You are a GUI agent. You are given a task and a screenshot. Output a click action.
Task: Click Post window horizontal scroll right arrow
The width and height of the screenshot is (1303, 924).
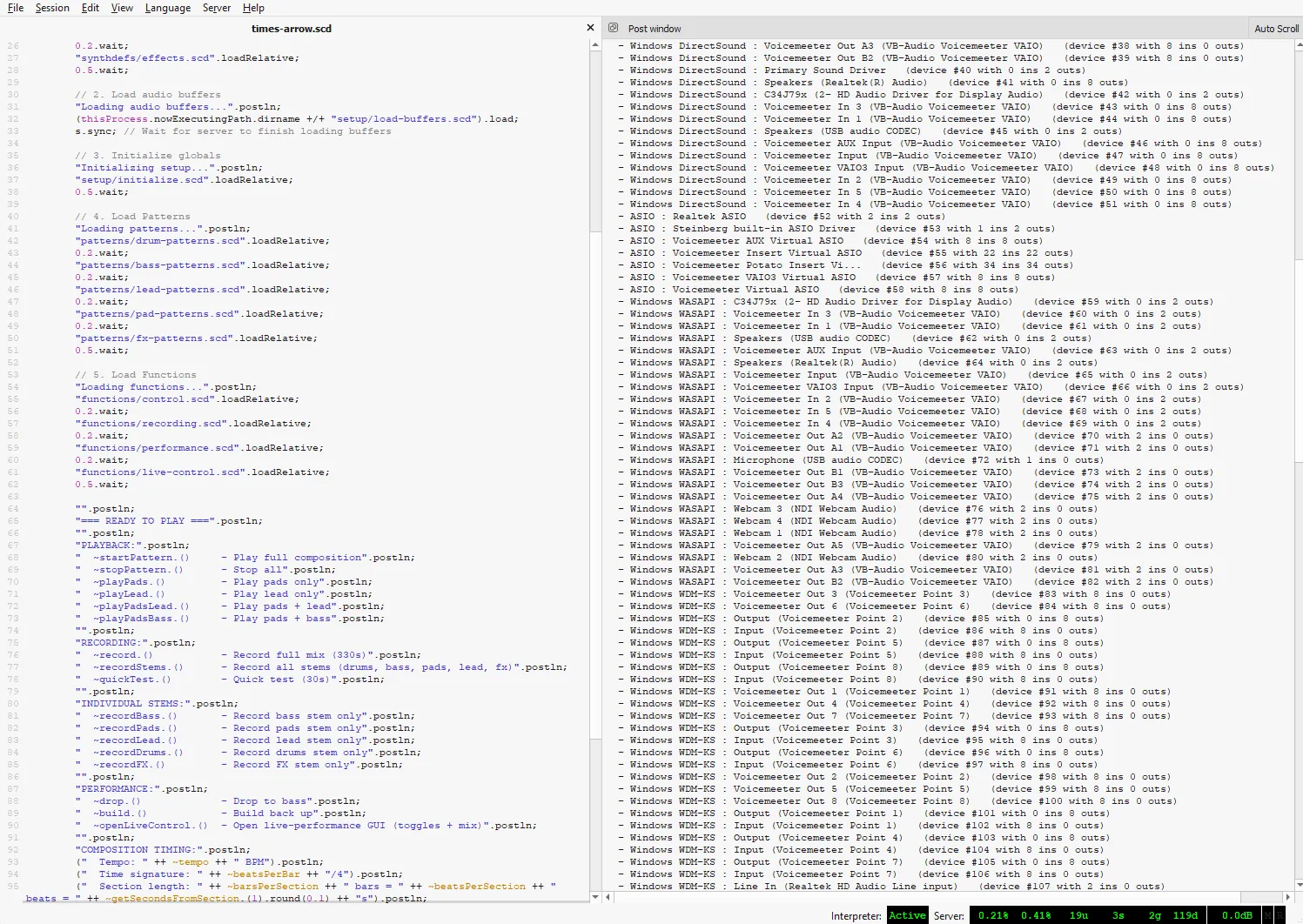click(x=1286, y=897)
